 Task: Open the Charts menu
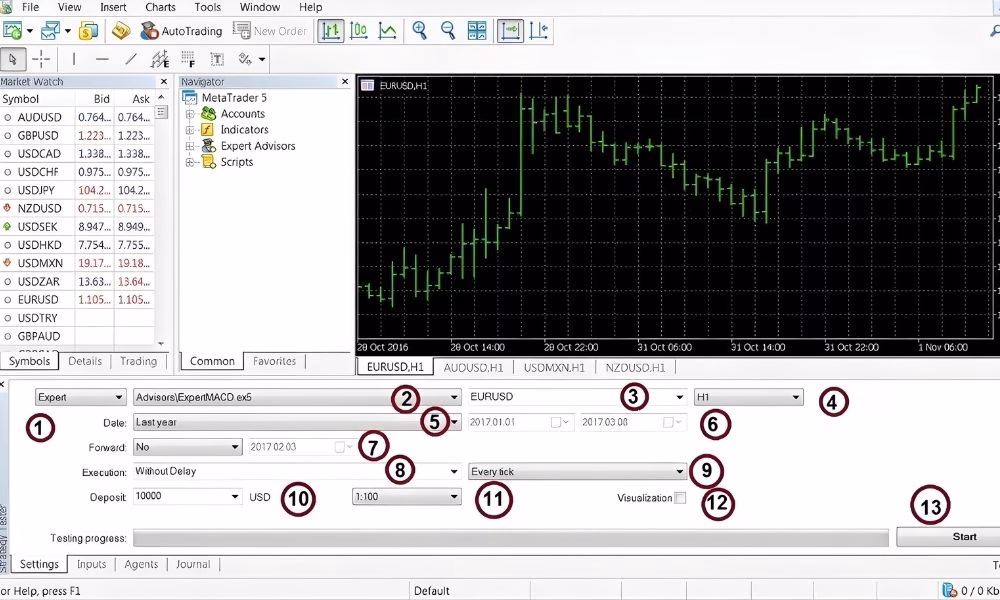tap(160, 7)
